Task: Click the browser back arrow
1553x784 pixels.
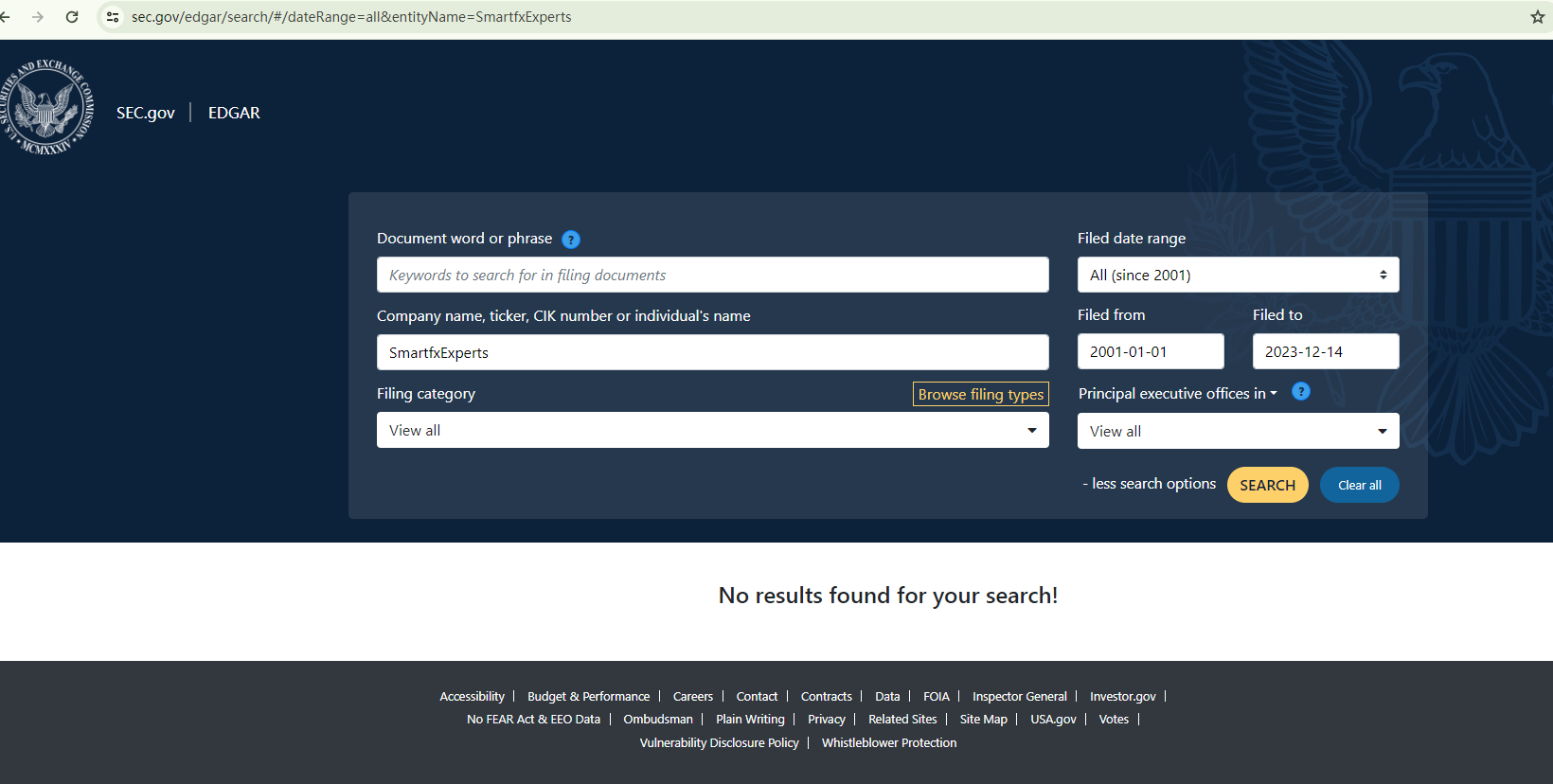Action: pyautogui.click(x=5, y=17)
